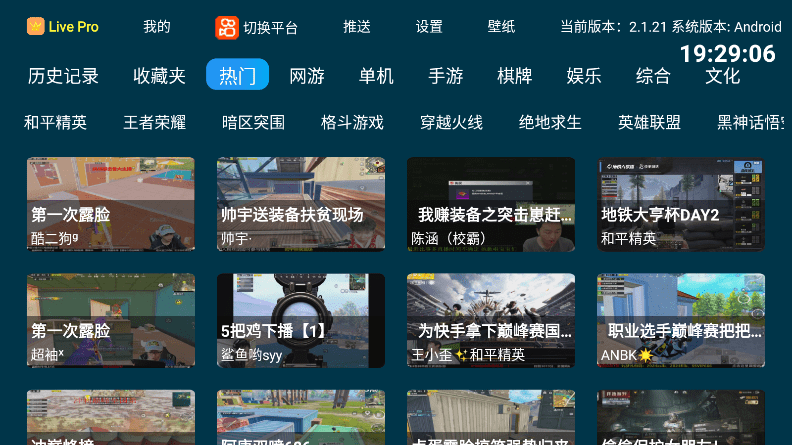
Task: Click the clock showing 19:29:06
Action: pos(727,54)
